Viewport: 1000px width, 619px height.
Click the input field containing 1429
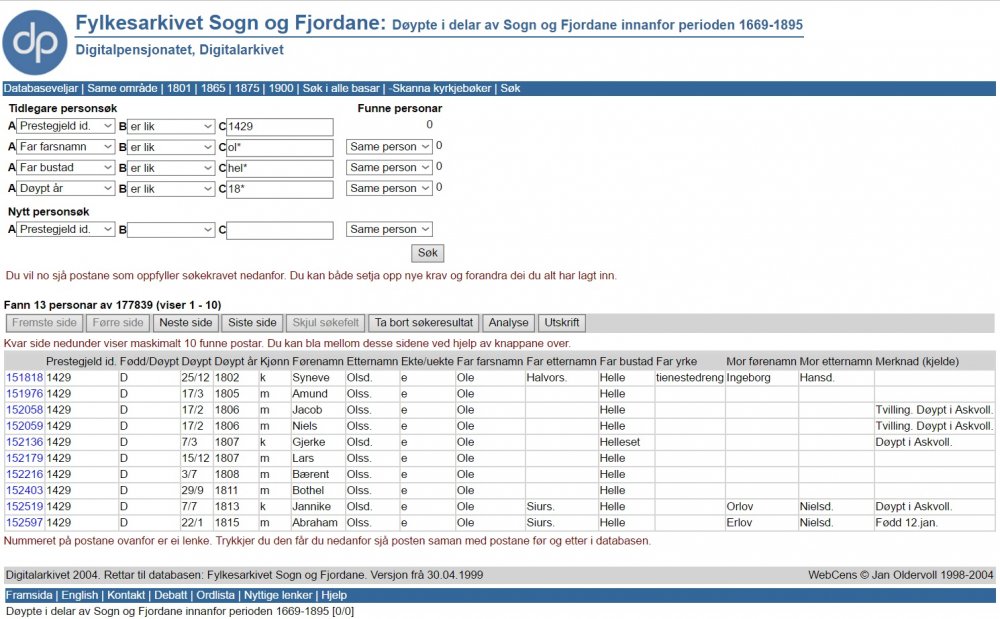[x=279, y=127]
